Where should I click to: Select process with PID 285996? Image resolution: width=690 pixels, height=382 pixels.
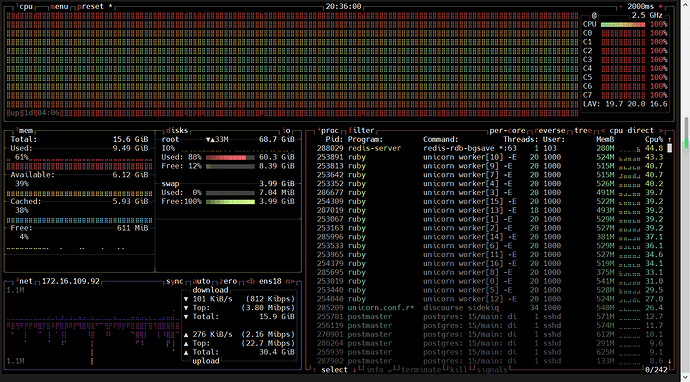point(490,237)
